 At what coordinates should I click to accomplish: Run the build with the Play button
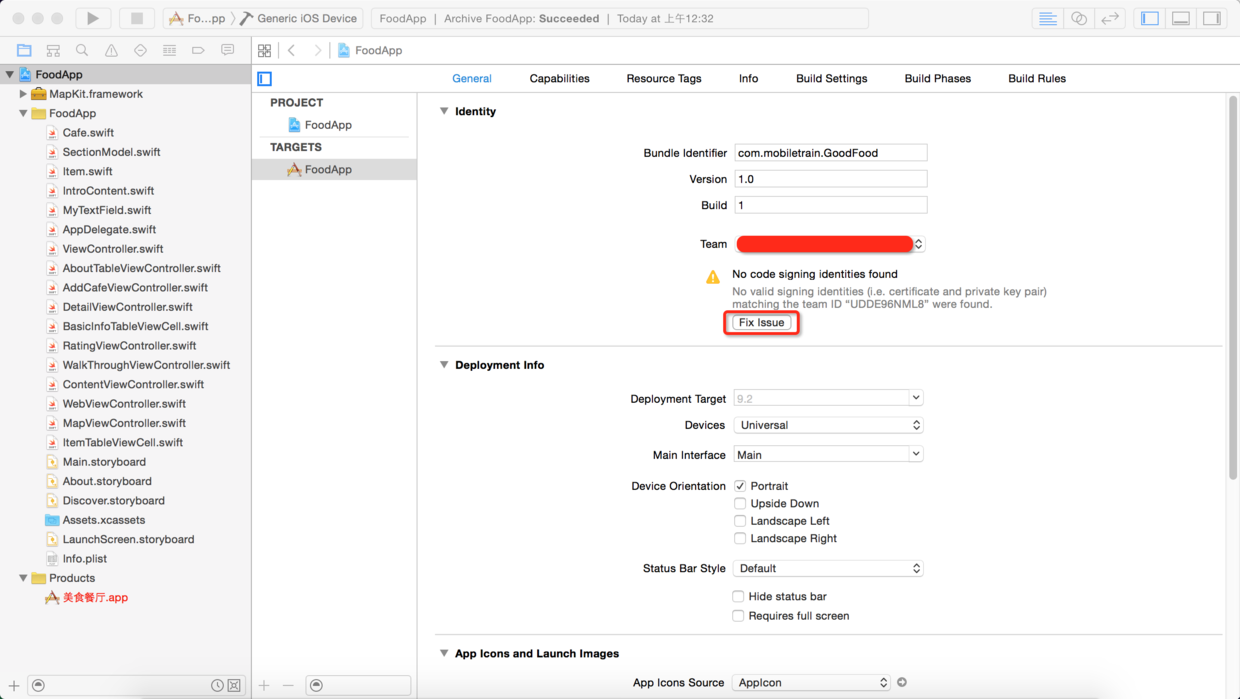point(93,18)
